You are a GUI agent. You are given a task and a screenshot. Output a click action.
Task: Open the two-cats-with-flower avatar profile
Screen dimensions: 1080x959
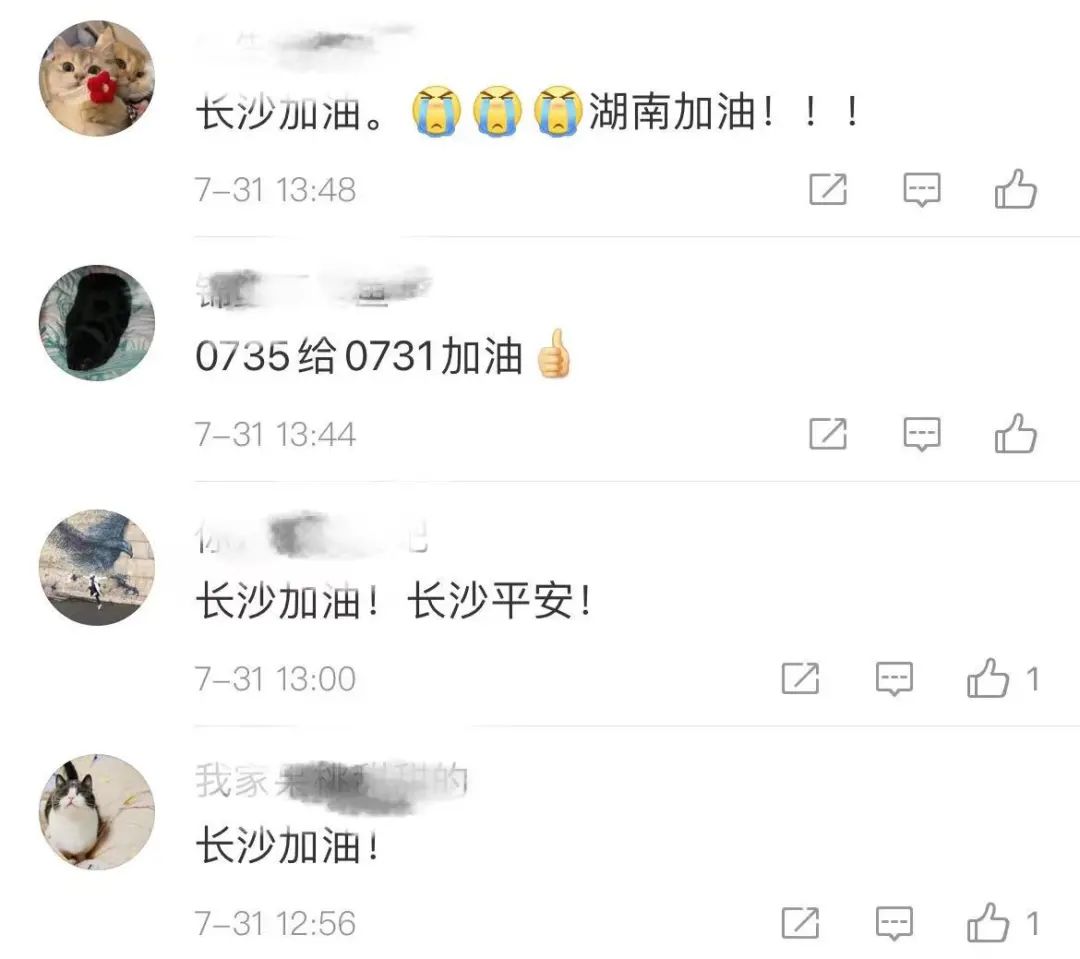coord(96,78)
